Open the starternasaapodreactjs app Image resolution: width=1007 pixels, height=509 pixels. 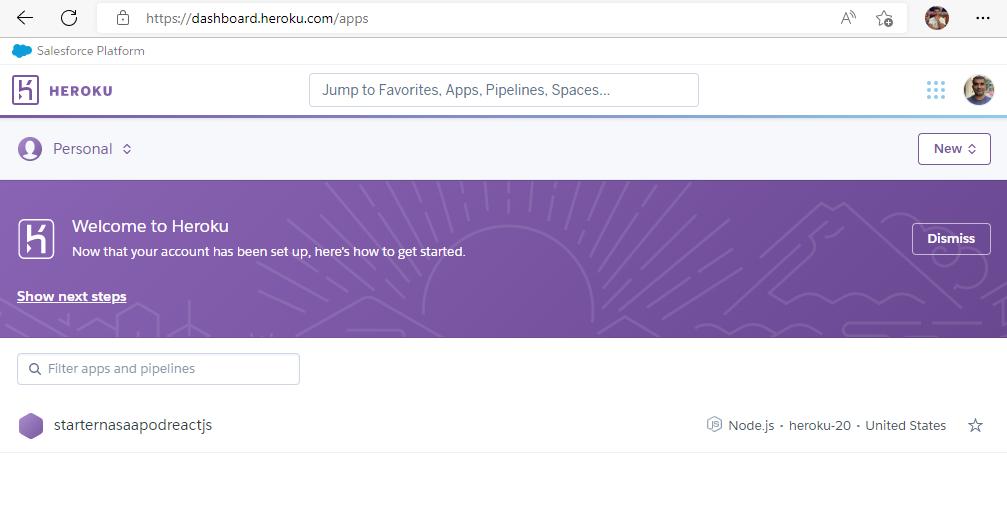coord(133,425)
